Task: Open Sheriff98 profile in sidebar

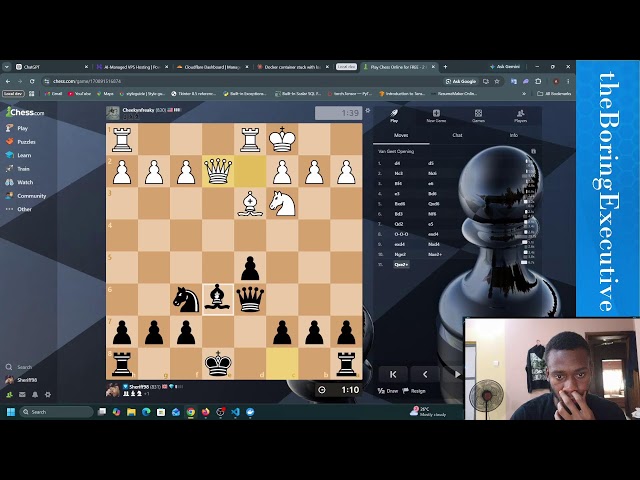Action: pyautogui.click(x=22, y=380)
